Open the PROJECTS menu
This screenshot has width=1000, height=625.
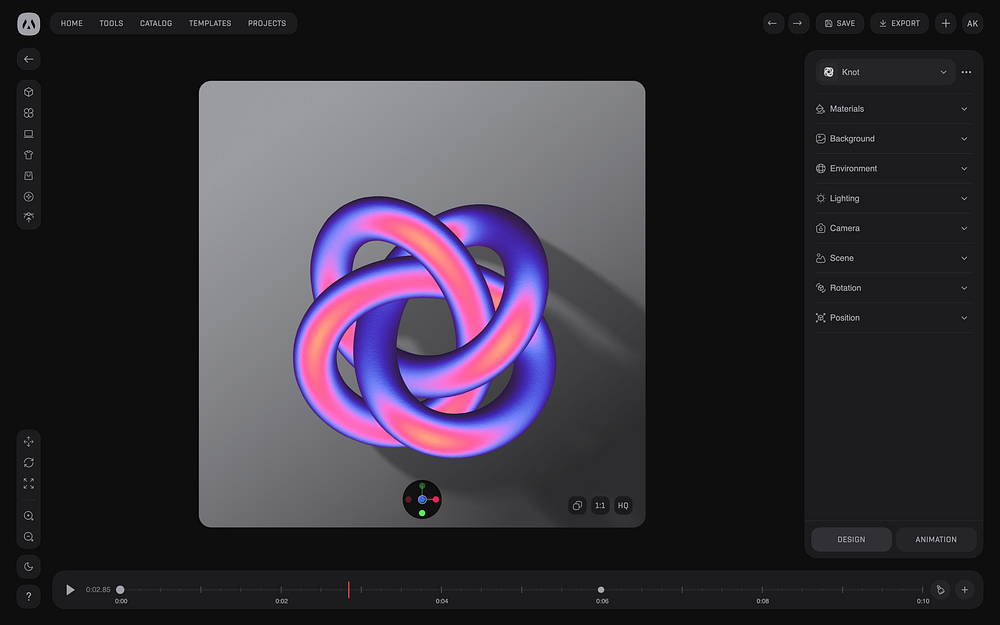pyautogui.click(x=267, y=24)
